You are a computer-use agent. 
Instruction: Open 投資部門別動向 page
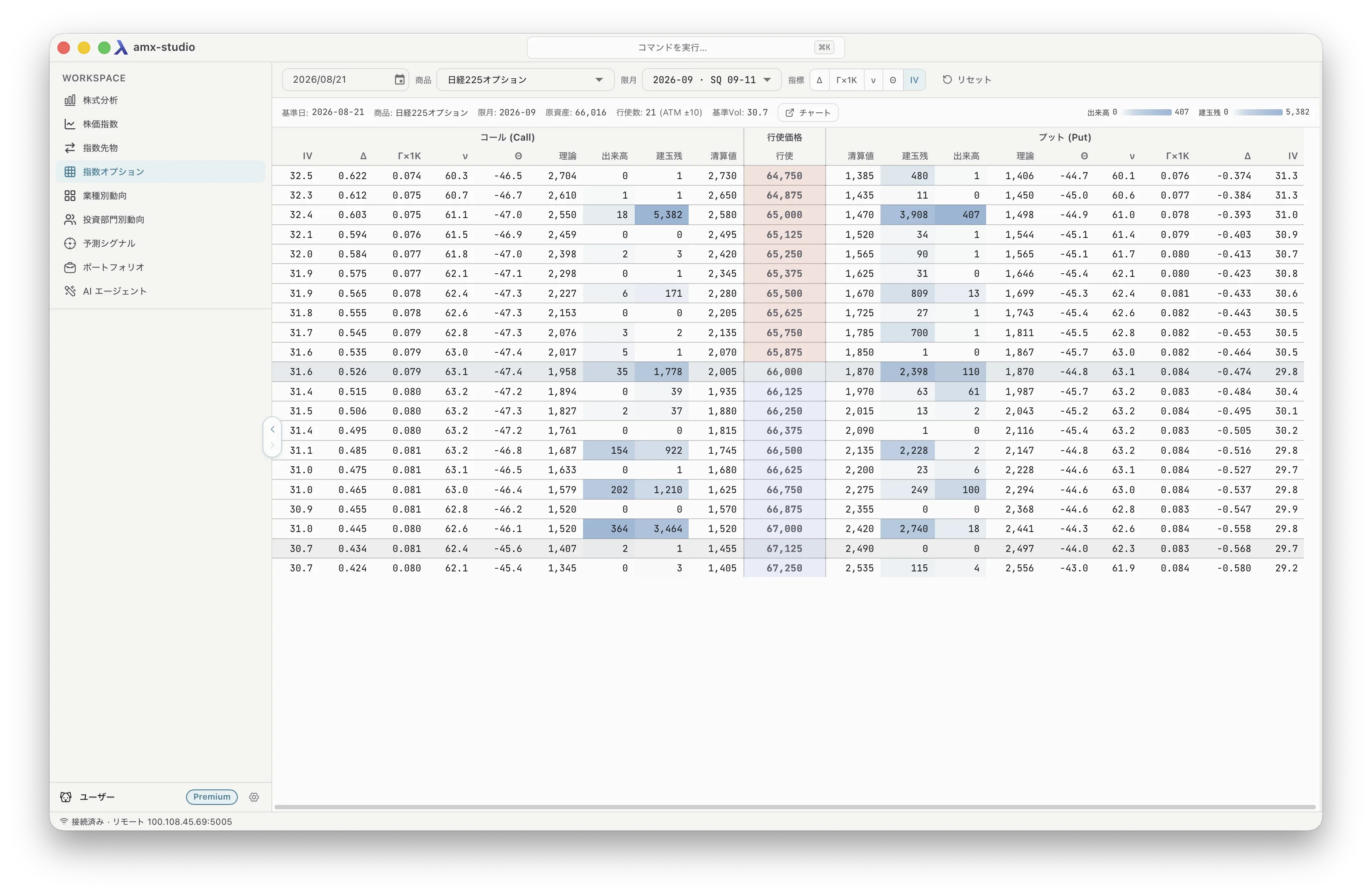pyautogui.click(x=160, y=219)
